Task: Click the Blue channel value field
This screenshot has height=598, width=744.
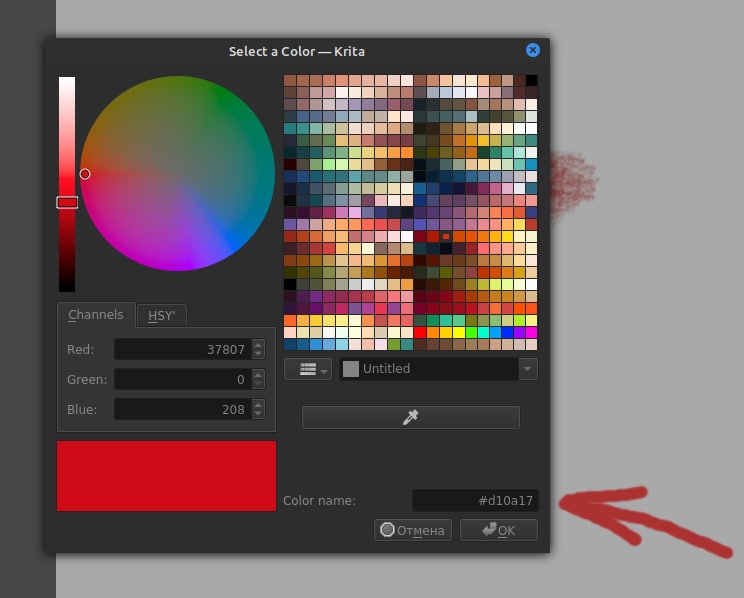Action: pos(183,409)
